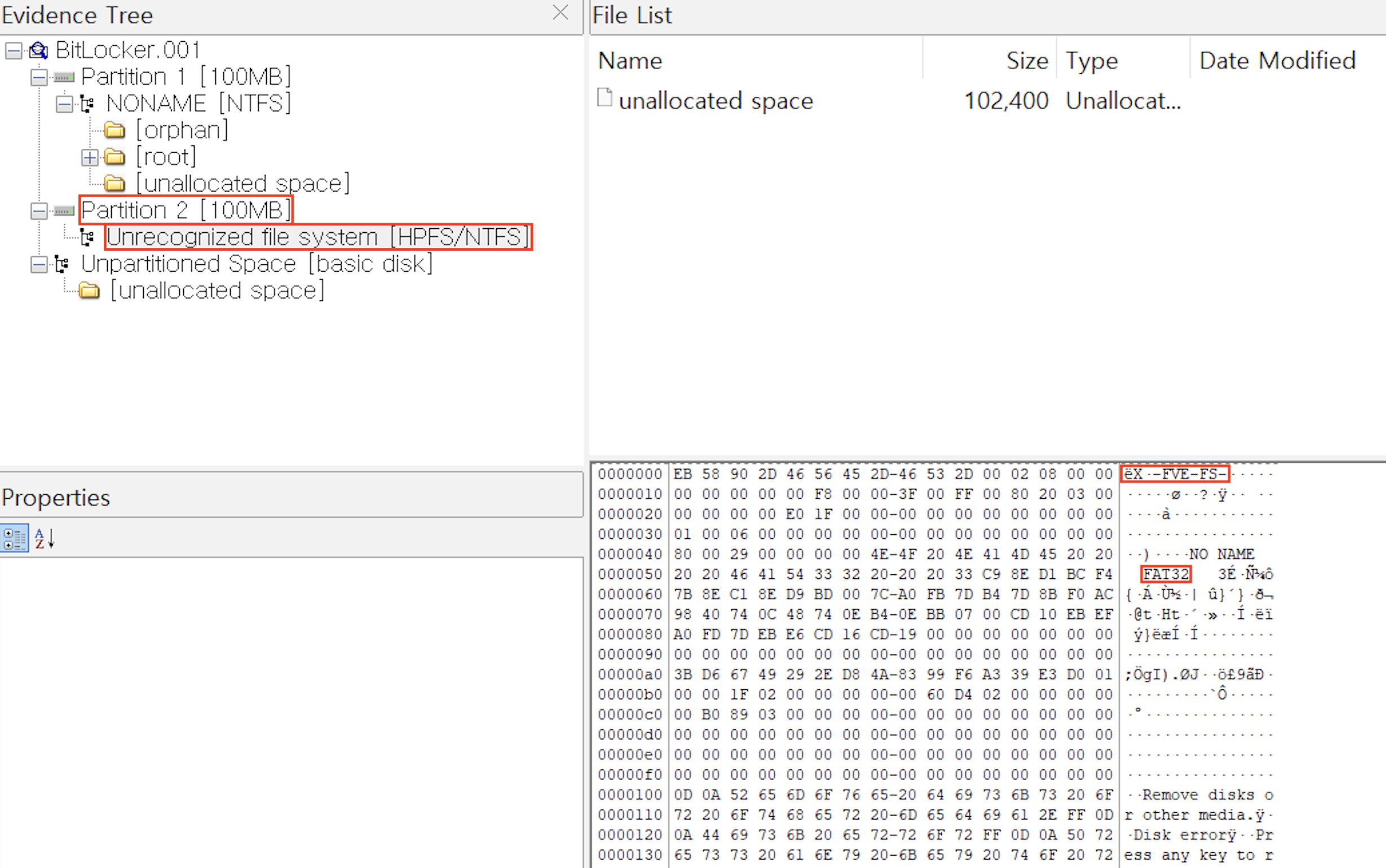This screenshot has height=868, width=1386.
Task: Sort file list by Name column
Action: (x=630, y=61)
